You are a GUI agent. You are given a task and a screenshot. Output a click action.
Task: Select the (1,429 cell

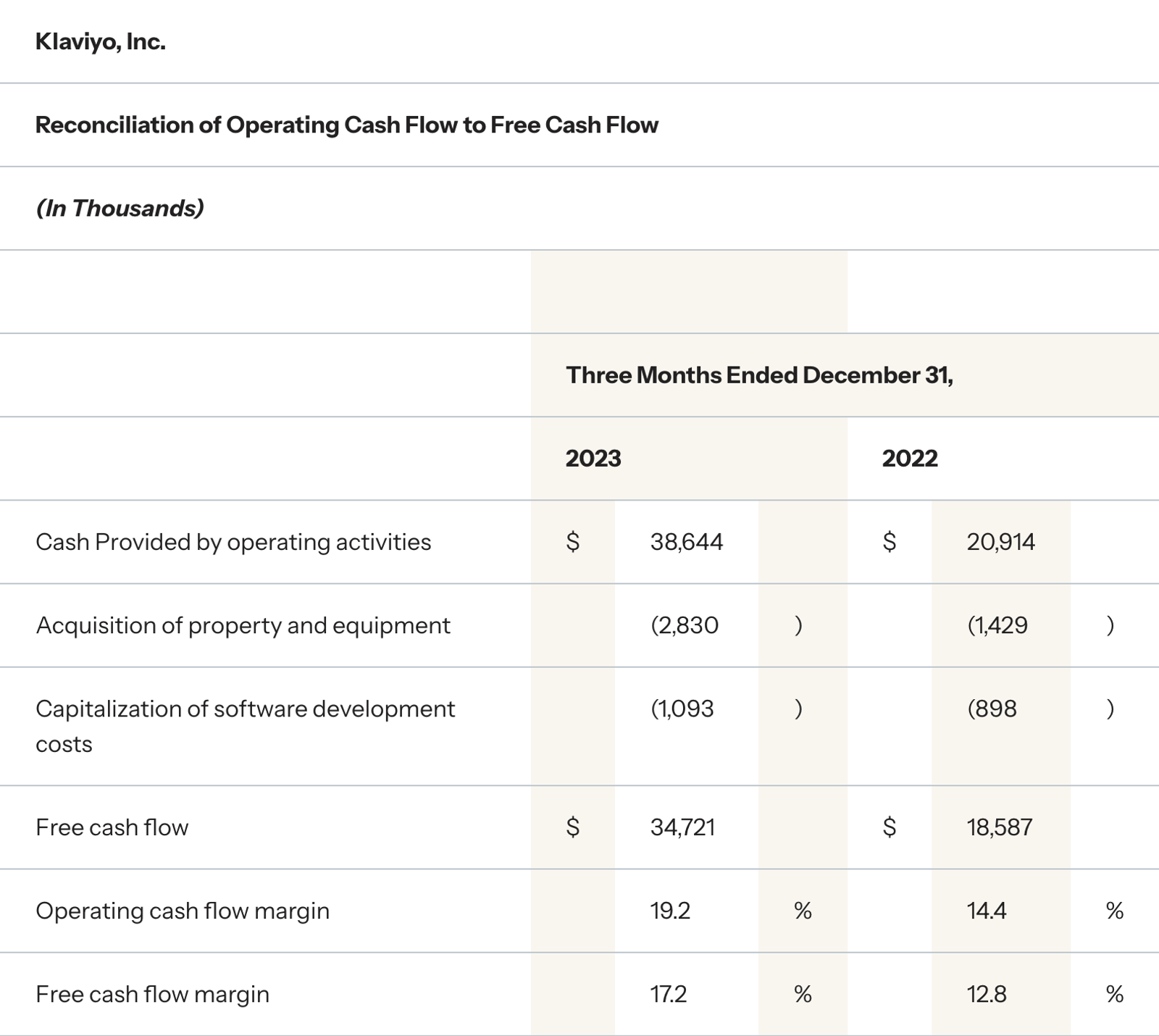(x=997, y=625)
